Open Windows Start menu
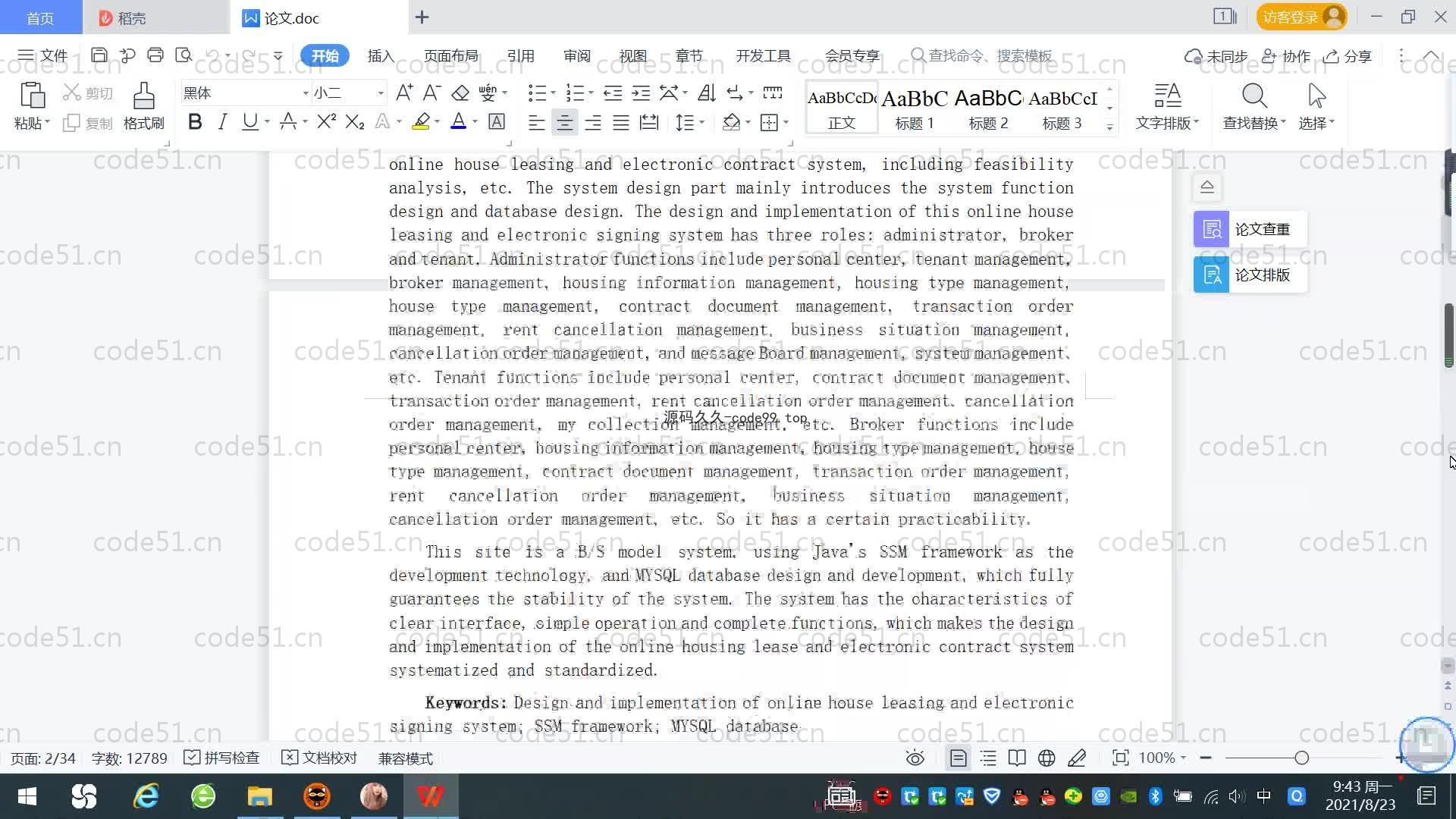 tap(27, 796)
